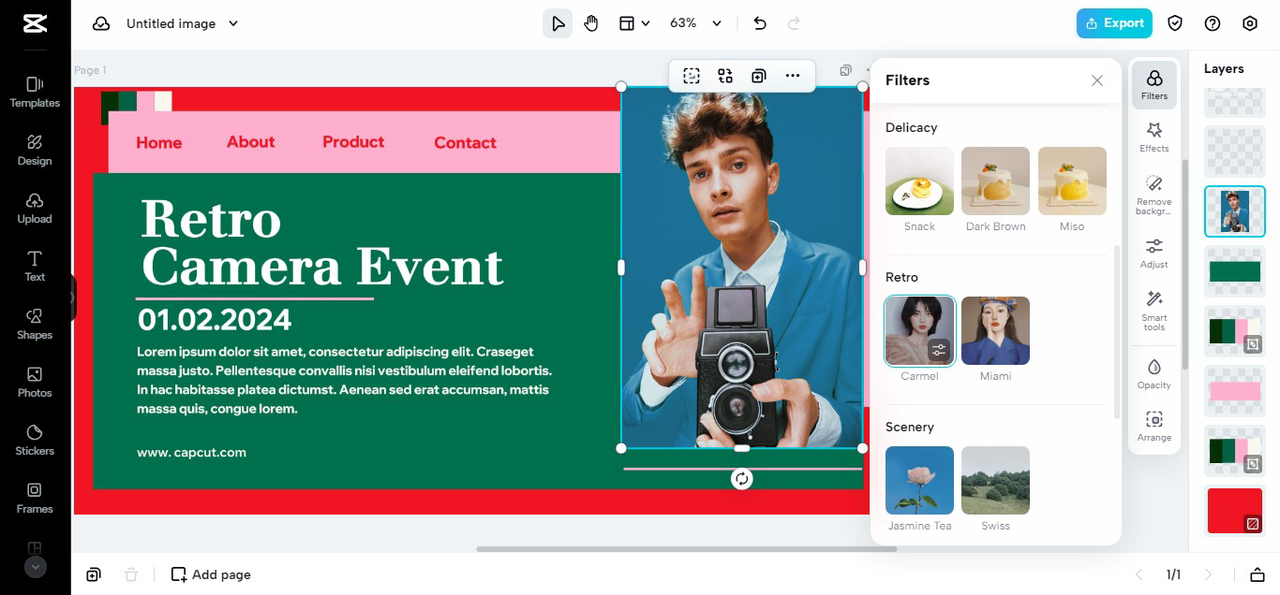
Task: Apply the Miami retro filter
Action: pyautogui.click(x=996, y=331)
